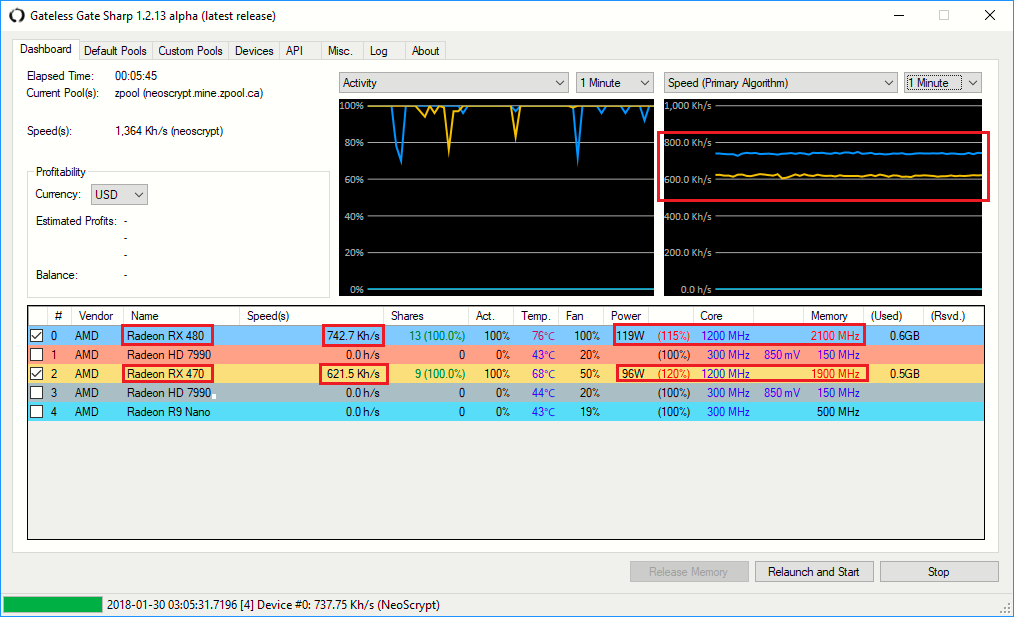The height and width of the screenshot is (617, 1014).
Task: Click the resize grip in status bar corner
Action: [x=1005, y=608]
